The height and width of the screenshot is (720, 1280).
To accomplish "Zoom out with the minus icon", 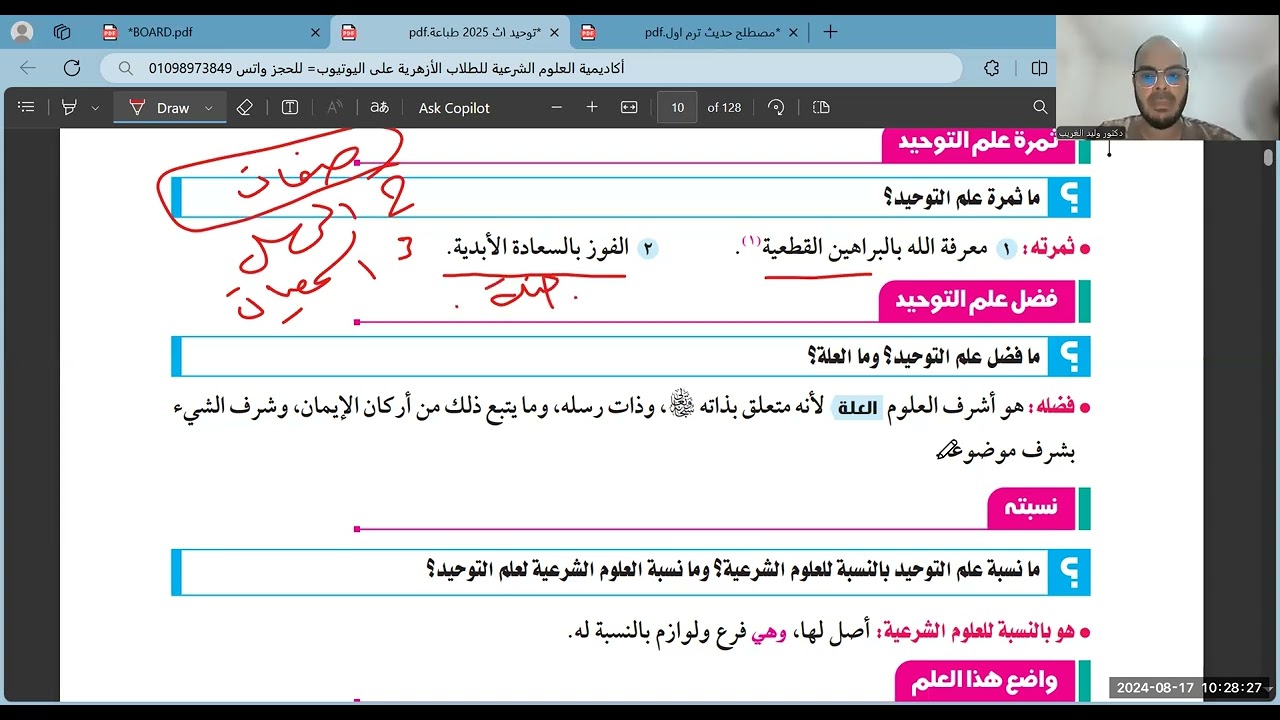I will pyautogui.click(x=557, y=107).
